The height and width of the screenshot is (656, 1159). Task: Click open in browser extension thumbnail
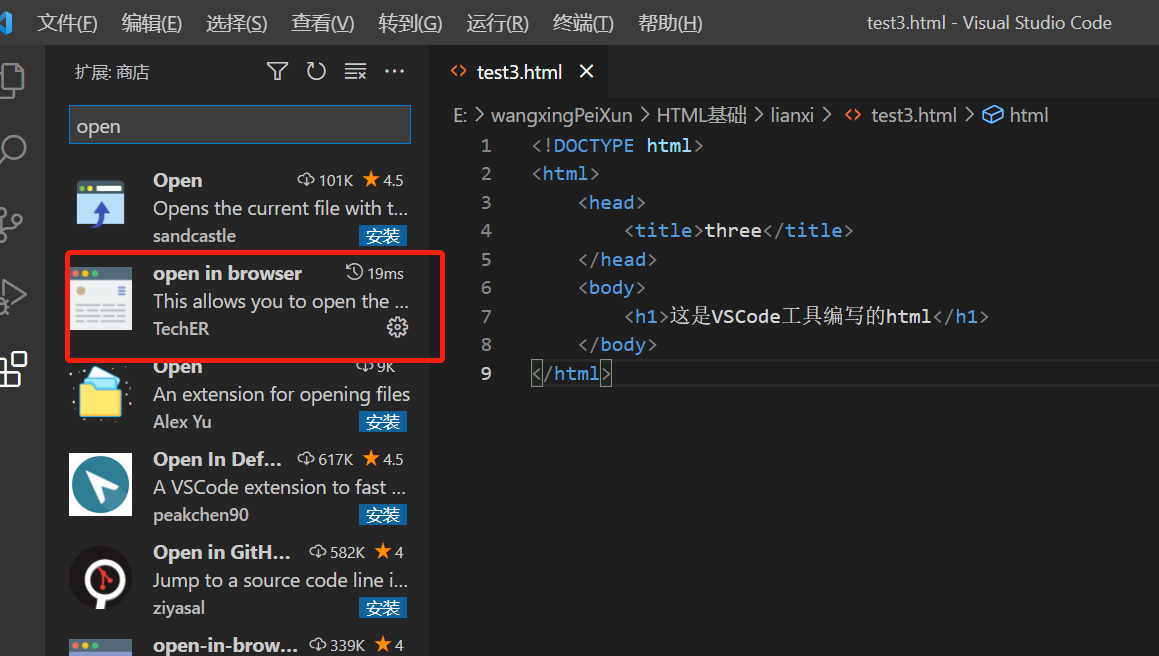click(x=101, y=298)
